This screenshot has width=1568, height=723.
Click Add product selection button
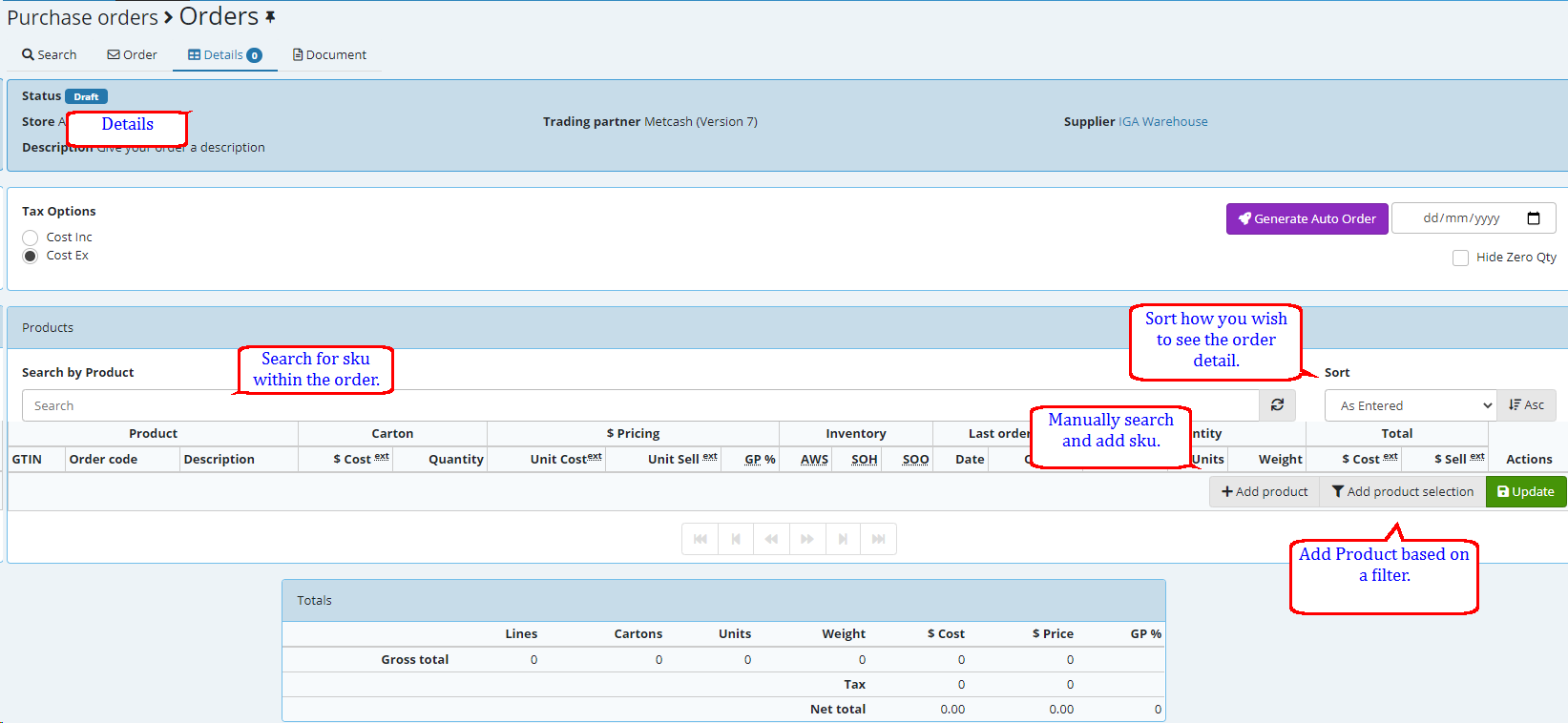(x=1402, y=491)
